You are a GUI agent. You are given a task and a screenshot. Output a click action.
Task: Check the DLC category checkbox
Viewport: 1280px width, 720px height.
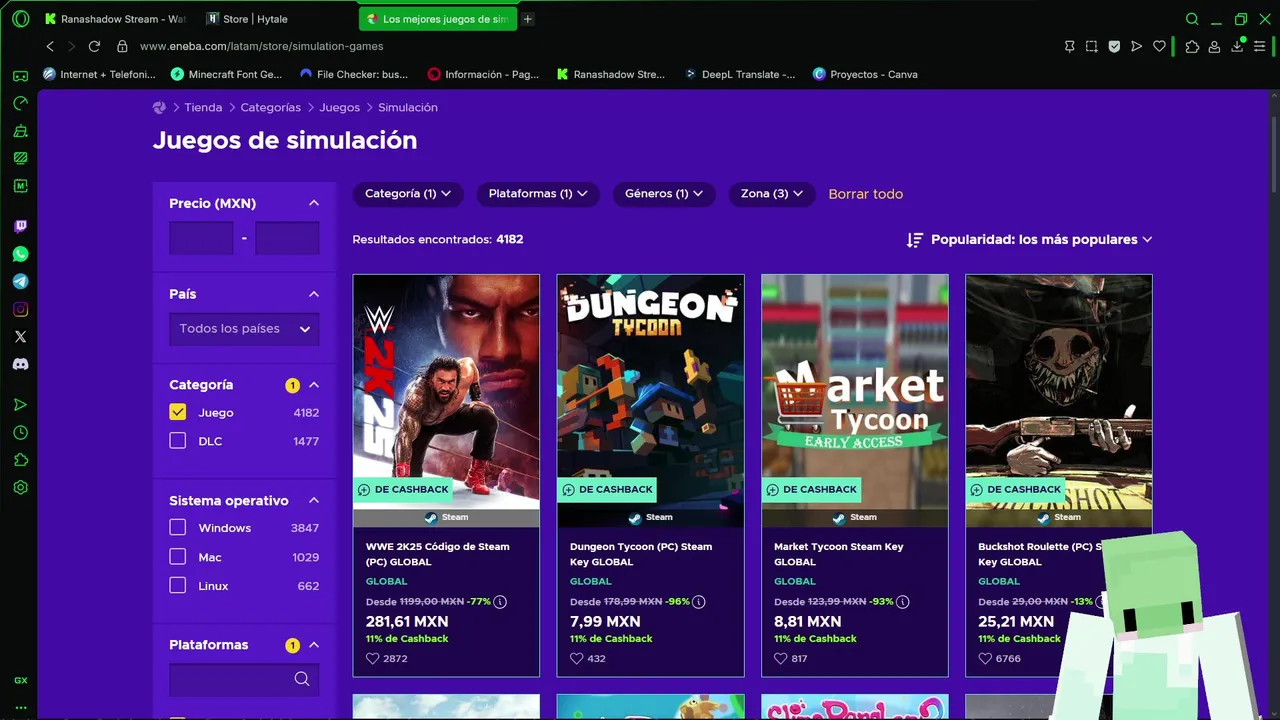[178, 441]
